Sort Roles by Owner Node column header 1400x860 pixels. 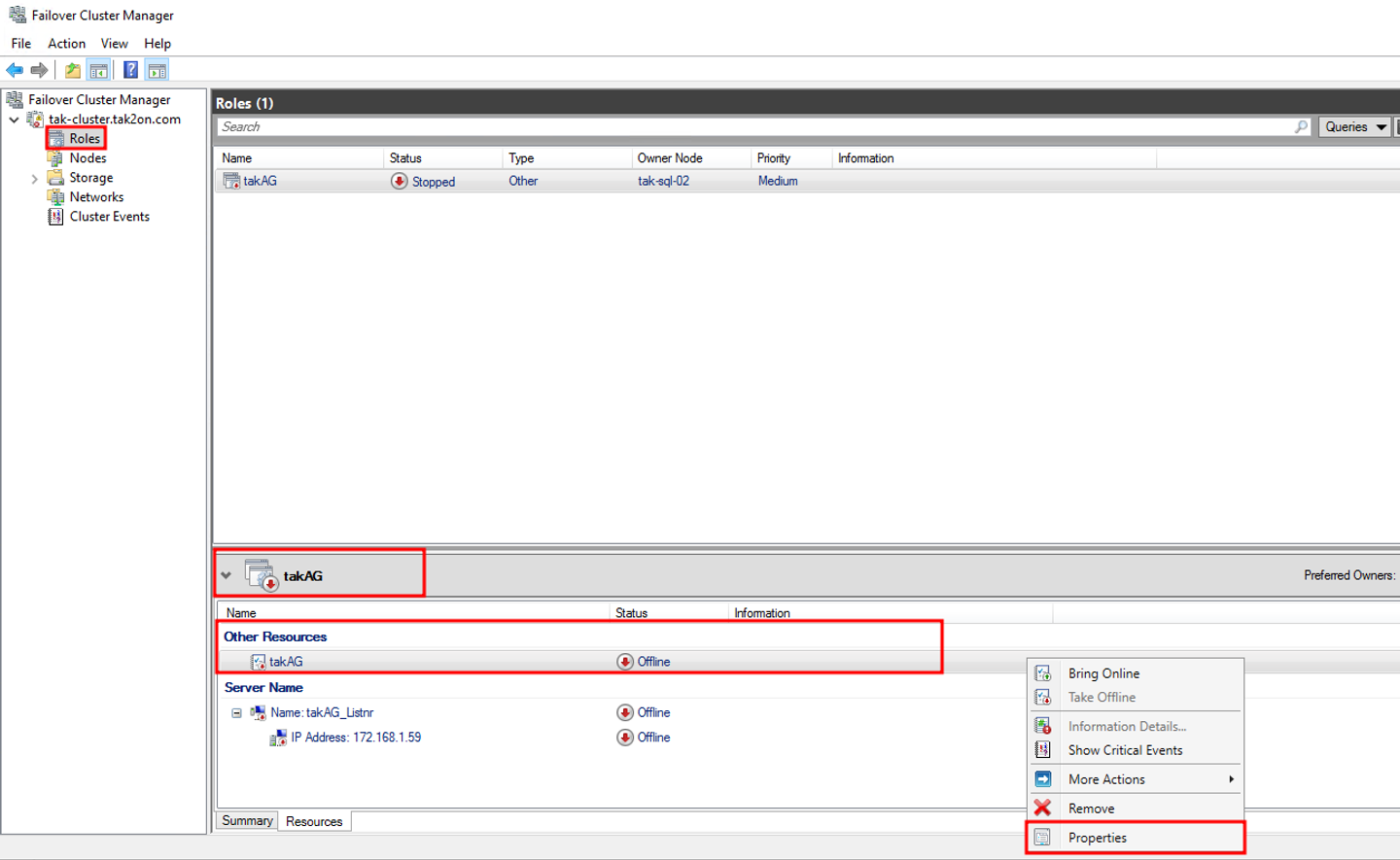(691, 158)
